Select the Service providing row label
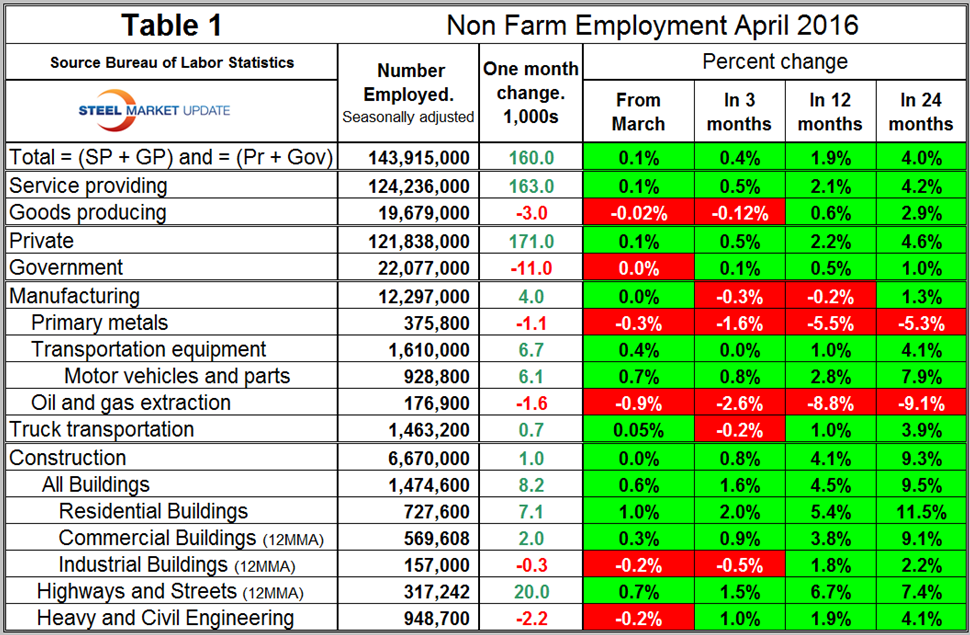Viewport: 970px width, 635px height. (88, 186)
